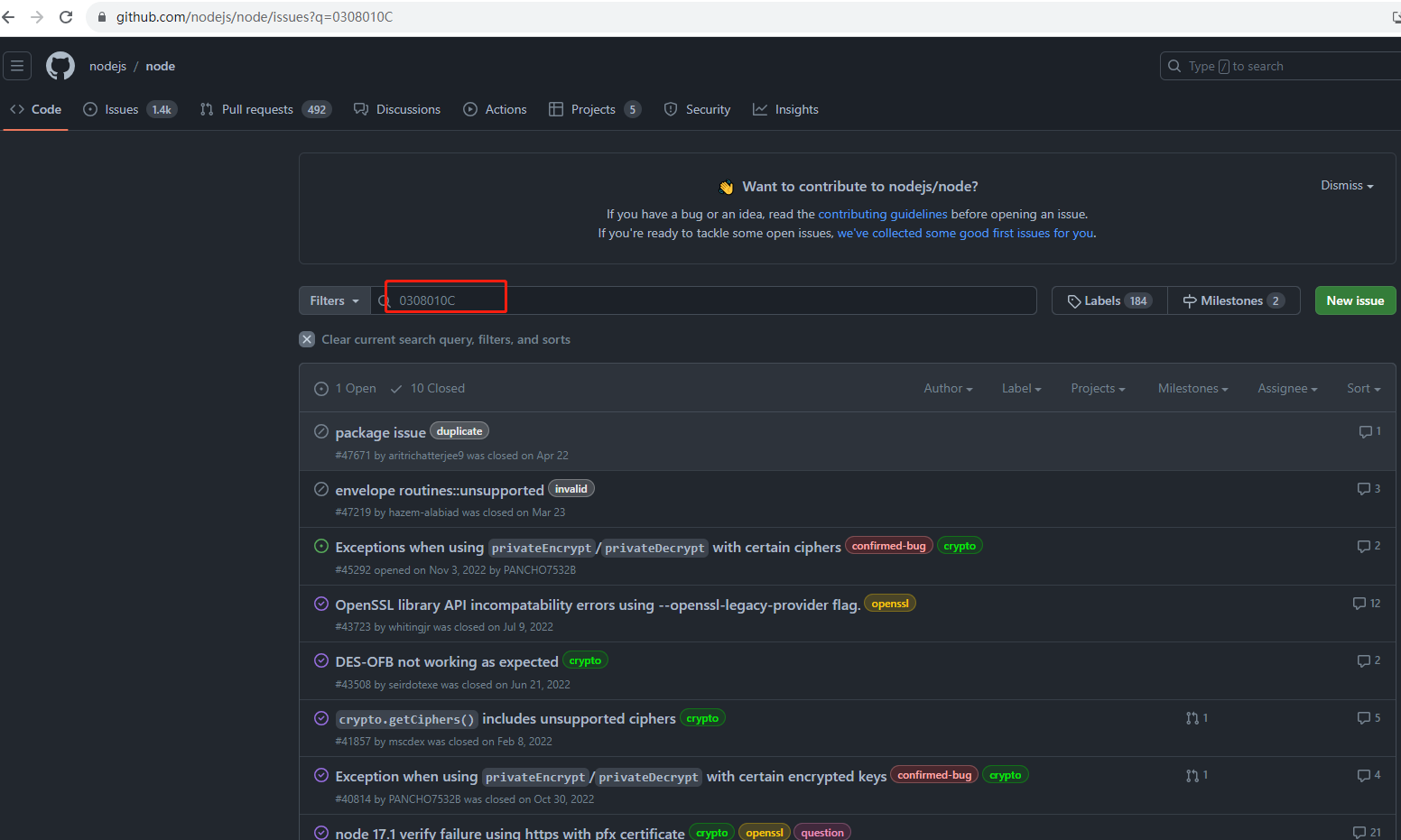
Task: Open the Insights tab
Action: coord(785,109)
